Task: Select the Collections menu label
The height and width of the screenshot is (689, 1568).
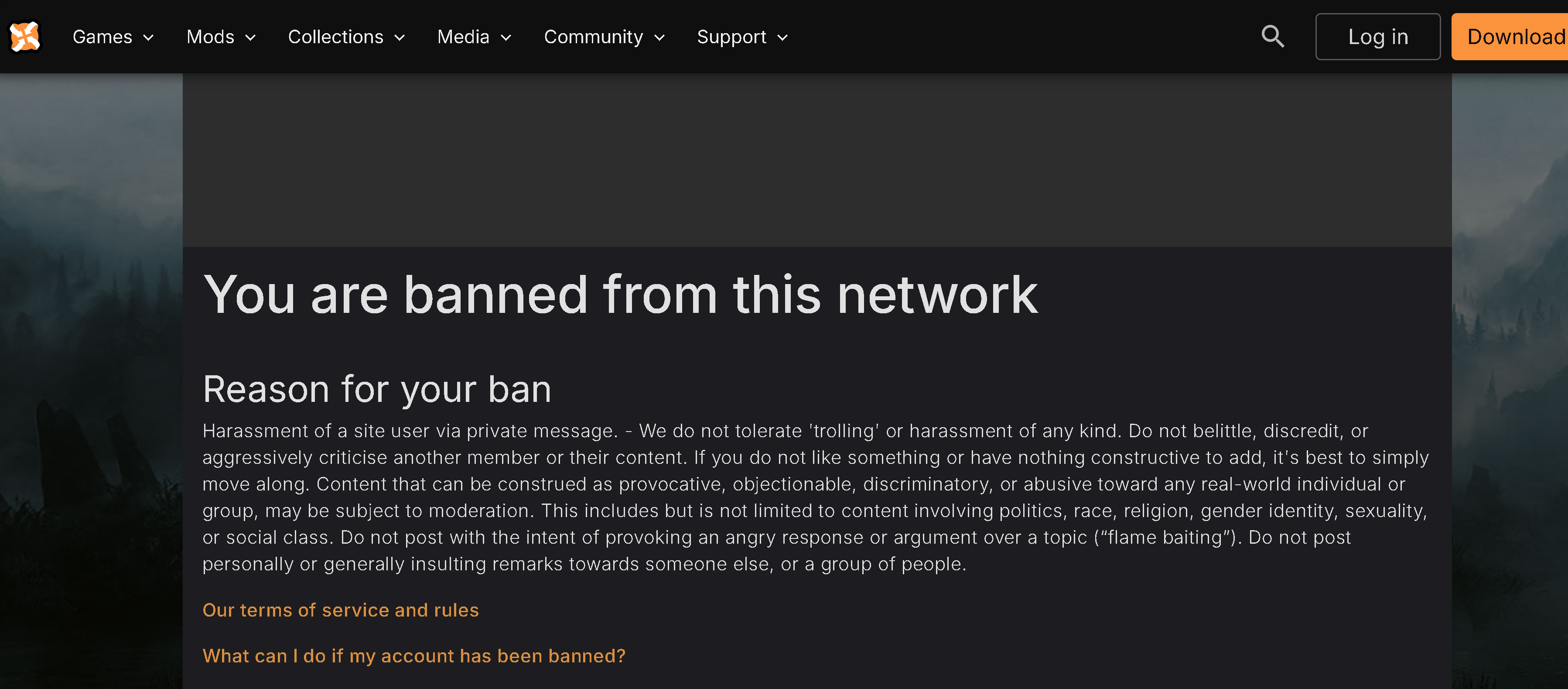Action: tap(335, 37)
